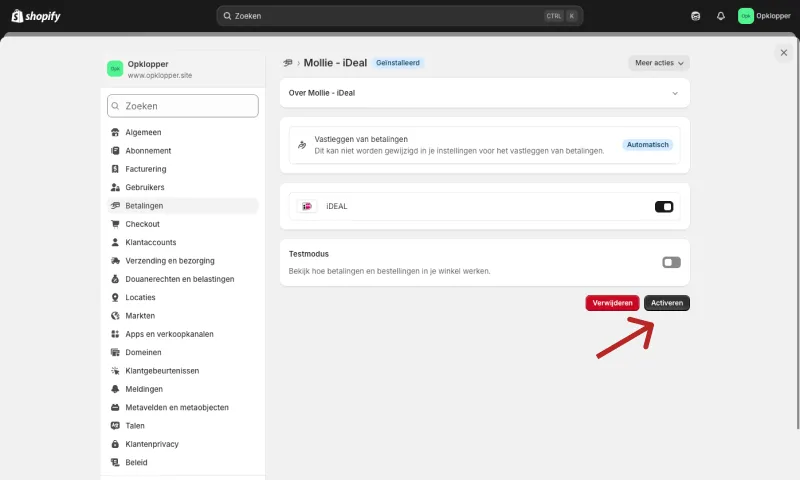Open the notifications bell

point(720,16)
